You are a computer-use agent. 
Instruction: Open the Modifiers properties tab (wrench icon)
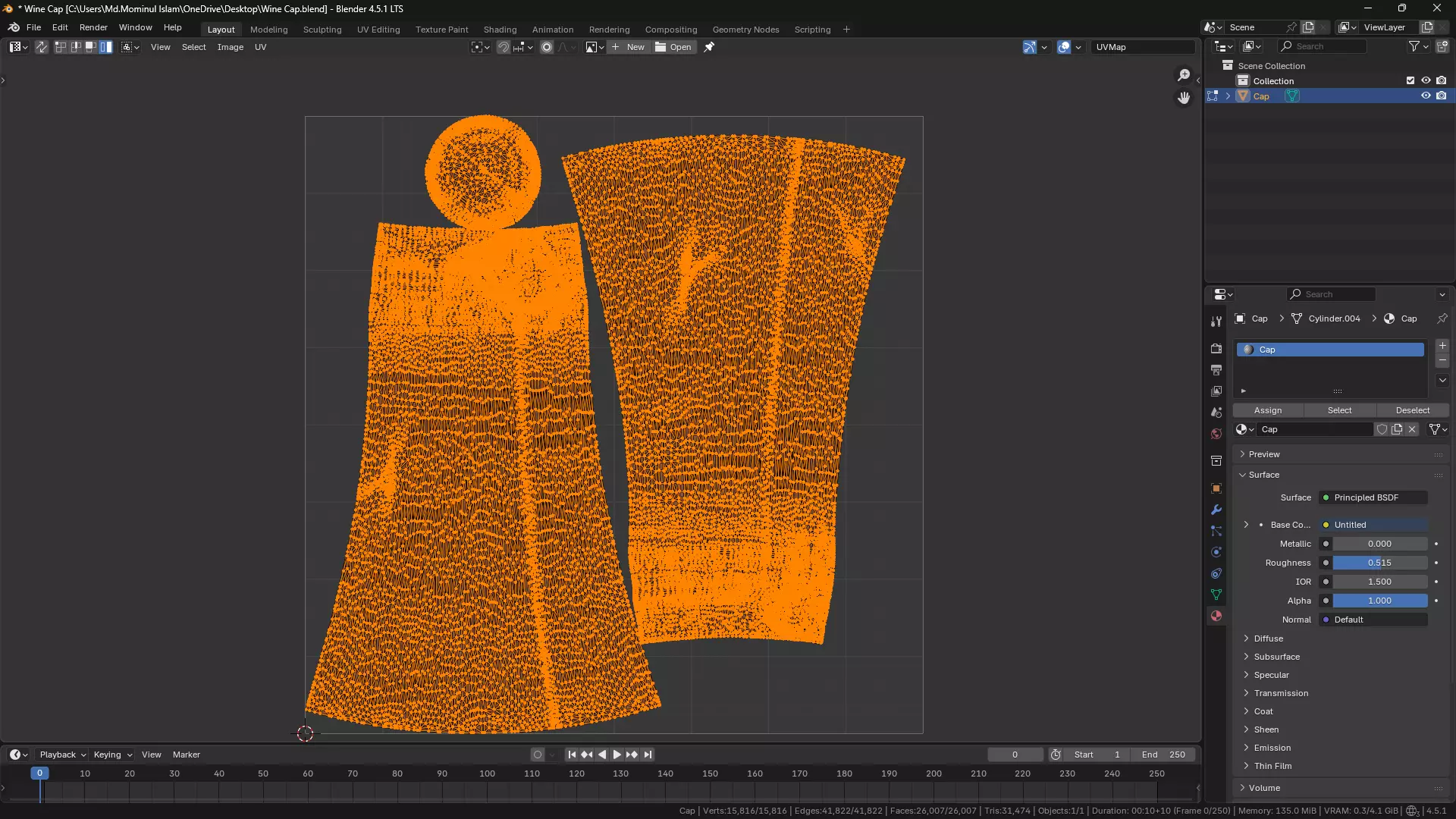point(1216,510)
